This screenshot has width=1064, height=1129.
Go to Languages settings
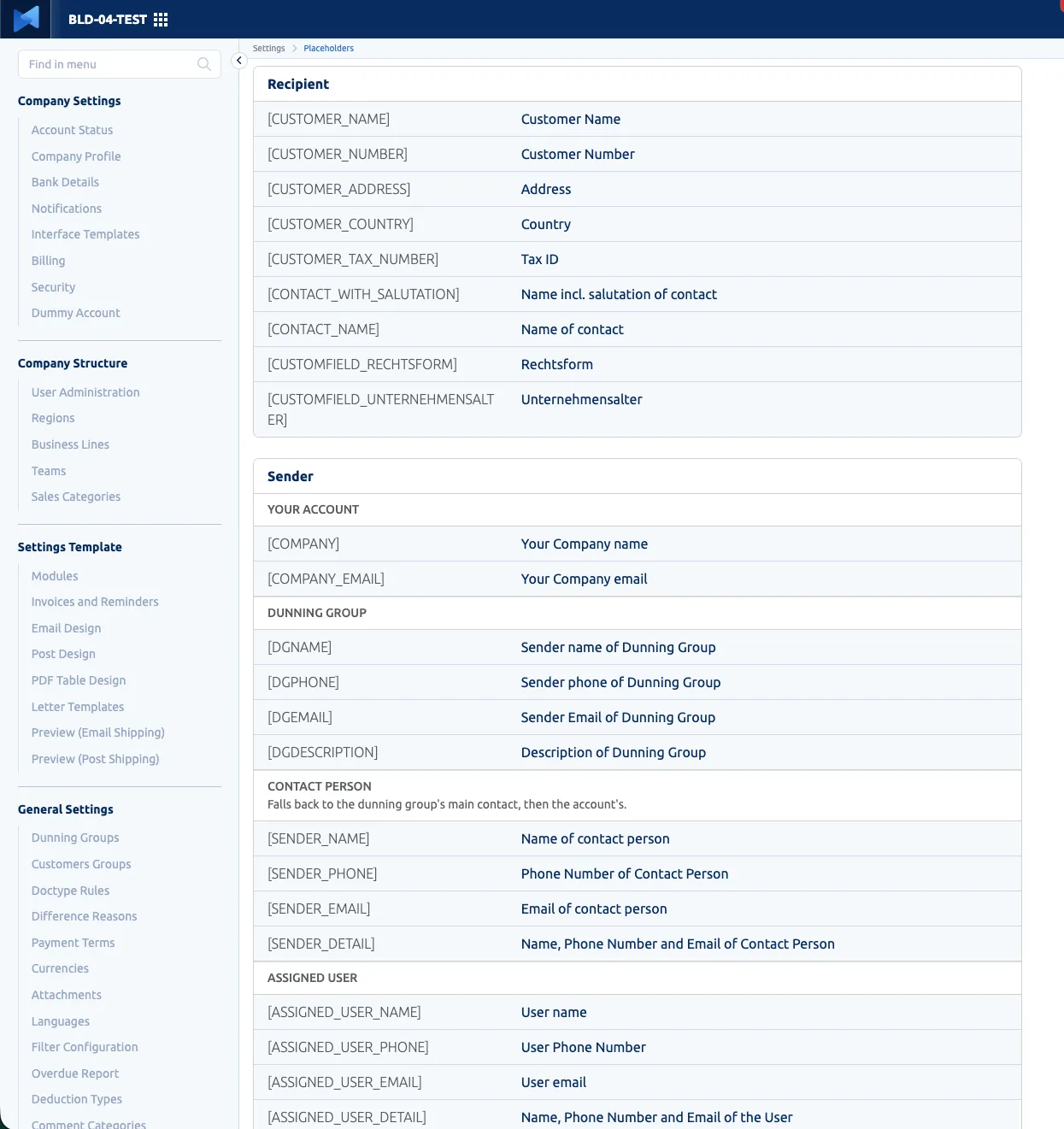click(x=60, y=1021)
